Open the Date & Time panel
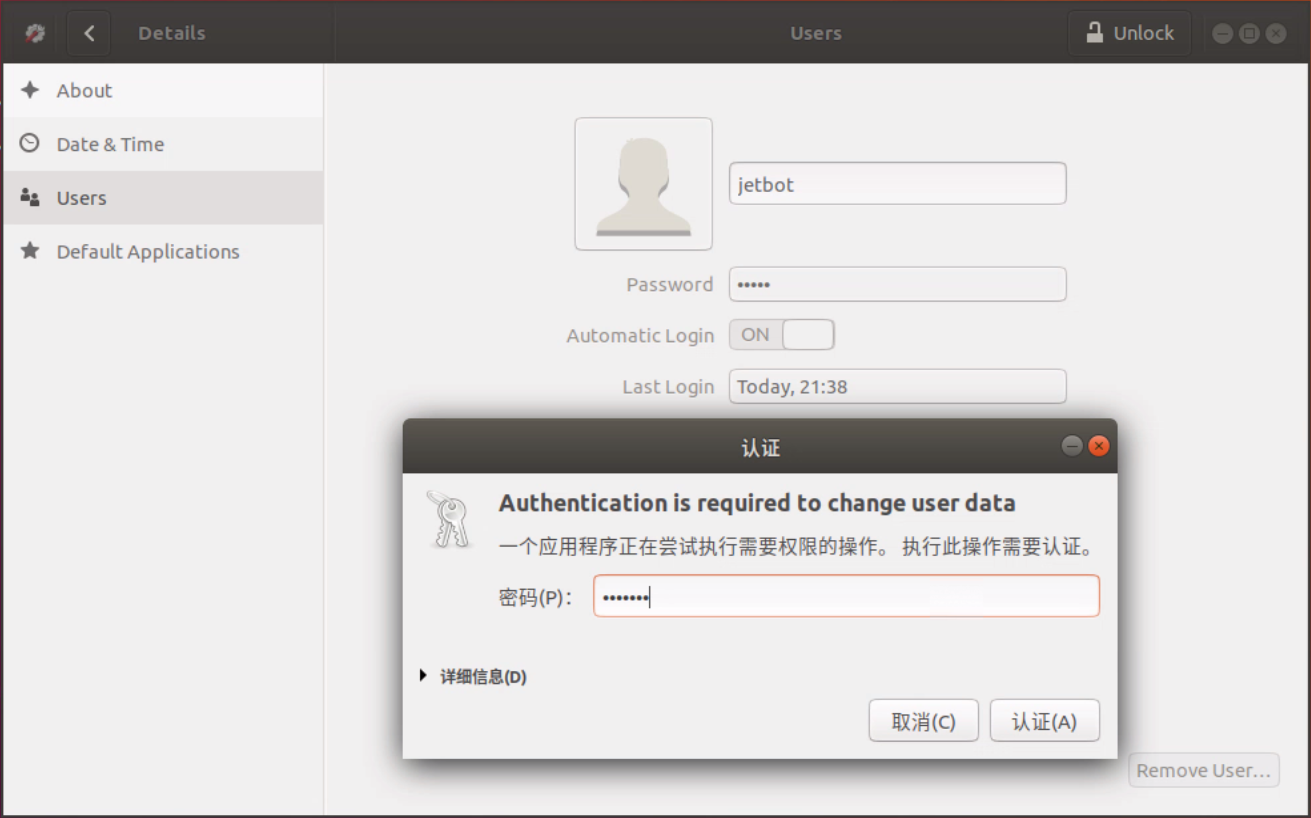Image resolution: width=1311 pixels, height=818 pixels. point(162,144)
